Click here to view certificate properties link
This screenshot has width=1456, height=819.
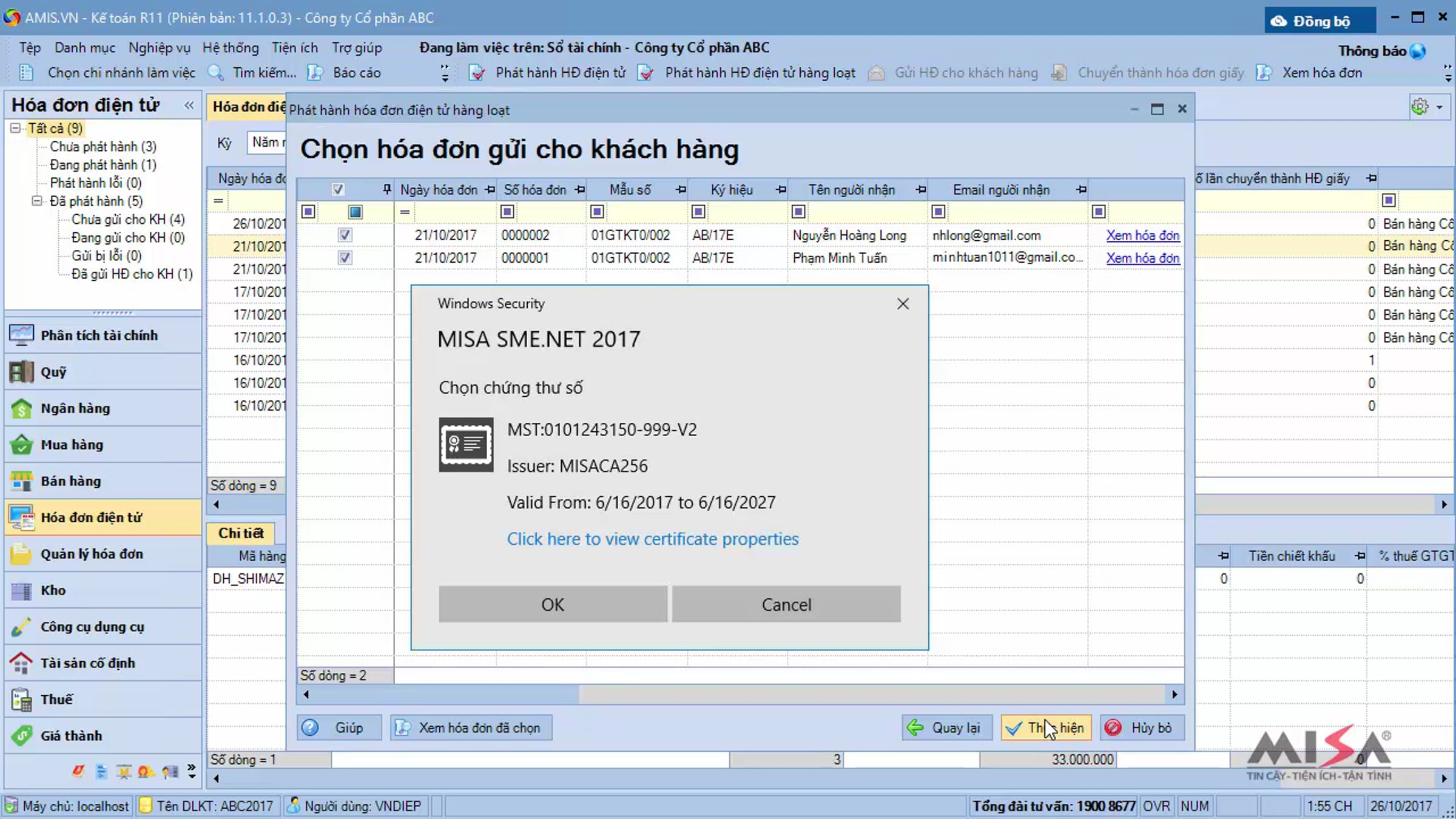[653, 539]
